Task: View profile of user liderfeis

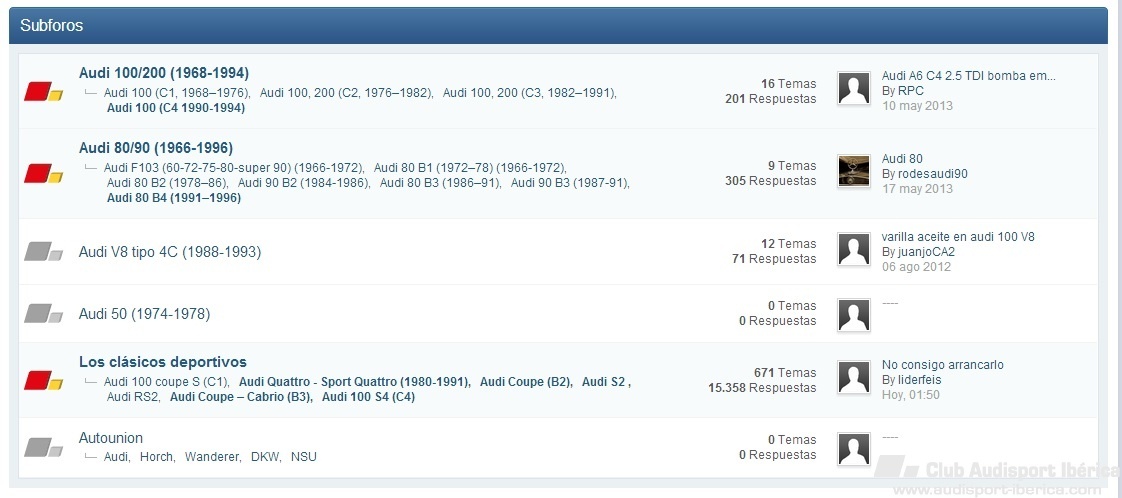Action: pyautogui.click(x=919, y=380)
